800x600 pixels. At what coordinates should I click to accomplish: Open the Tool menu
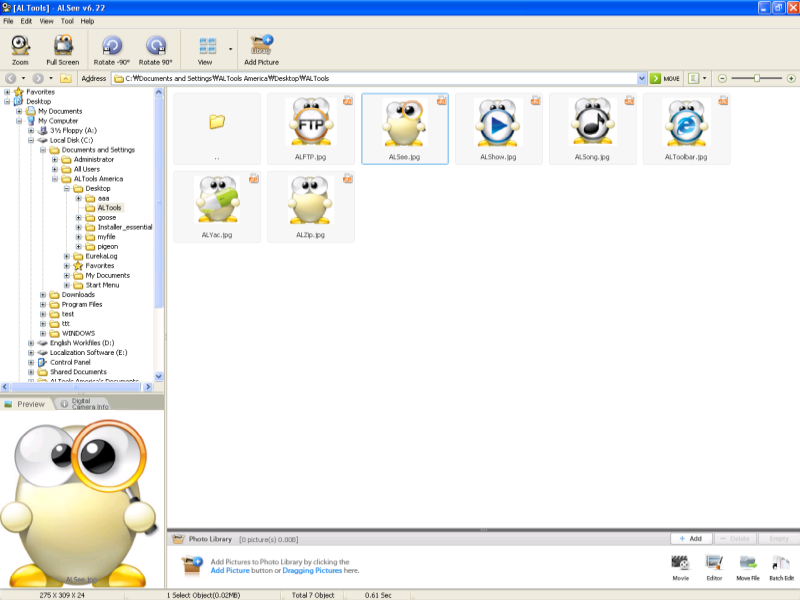[67, 21]
